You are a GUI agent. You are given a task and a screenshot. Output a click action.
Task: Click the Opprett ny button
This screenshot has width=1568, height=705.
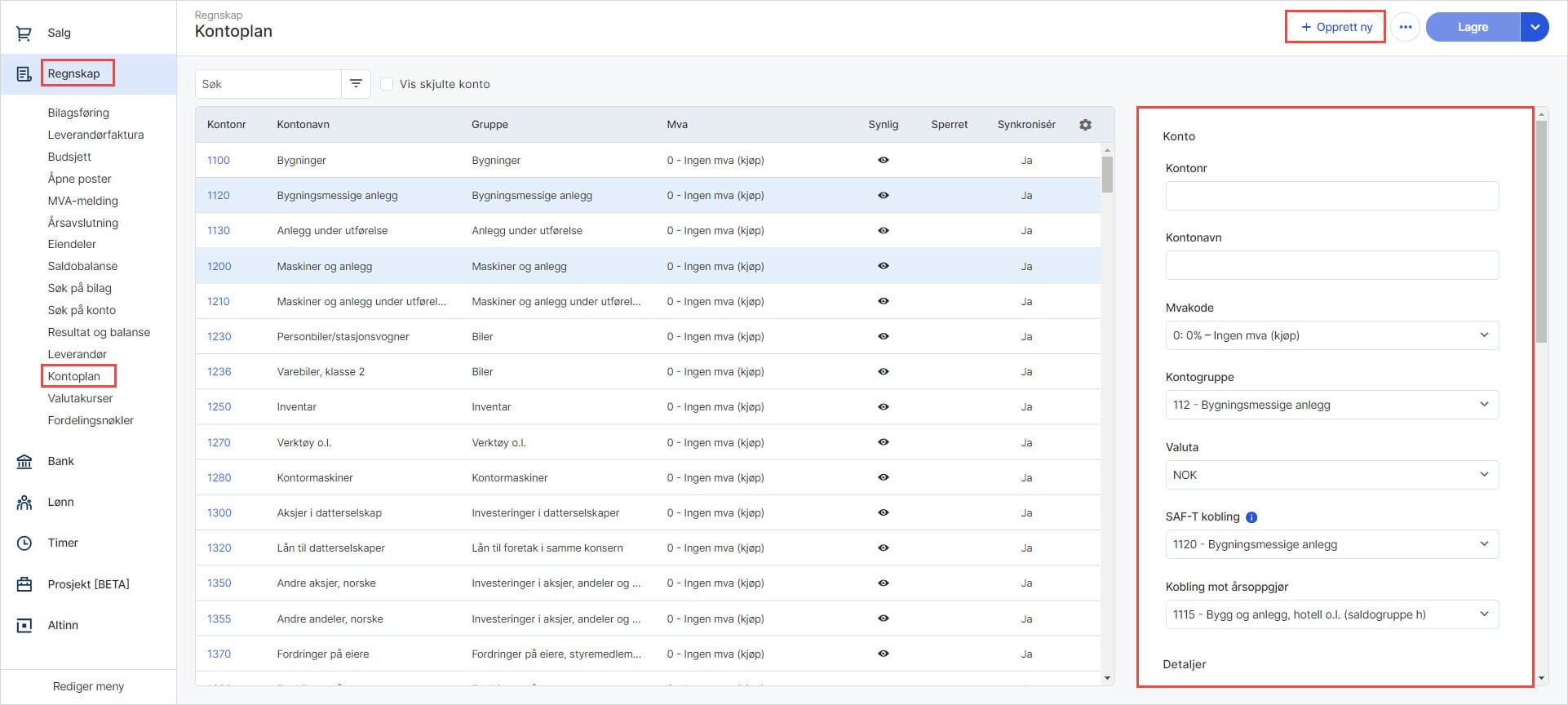point(1335,27)
